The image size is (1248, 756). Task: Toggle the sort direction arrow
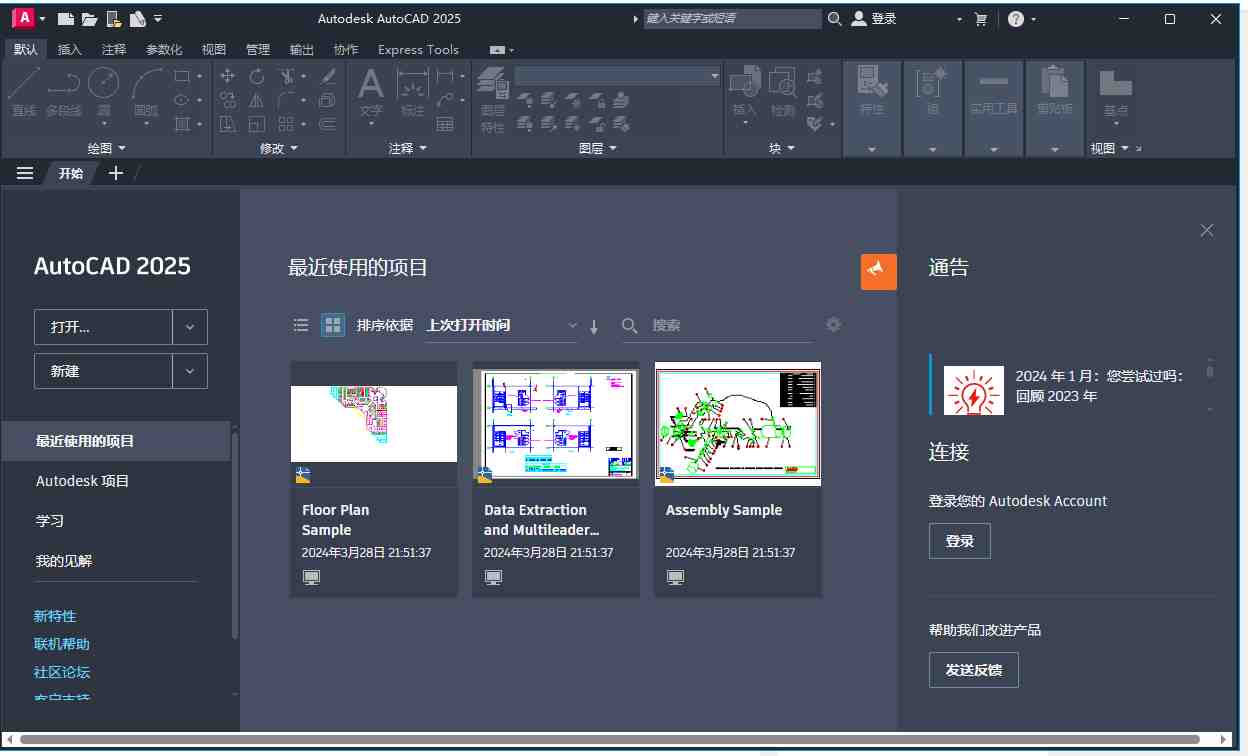pos(593,325)
